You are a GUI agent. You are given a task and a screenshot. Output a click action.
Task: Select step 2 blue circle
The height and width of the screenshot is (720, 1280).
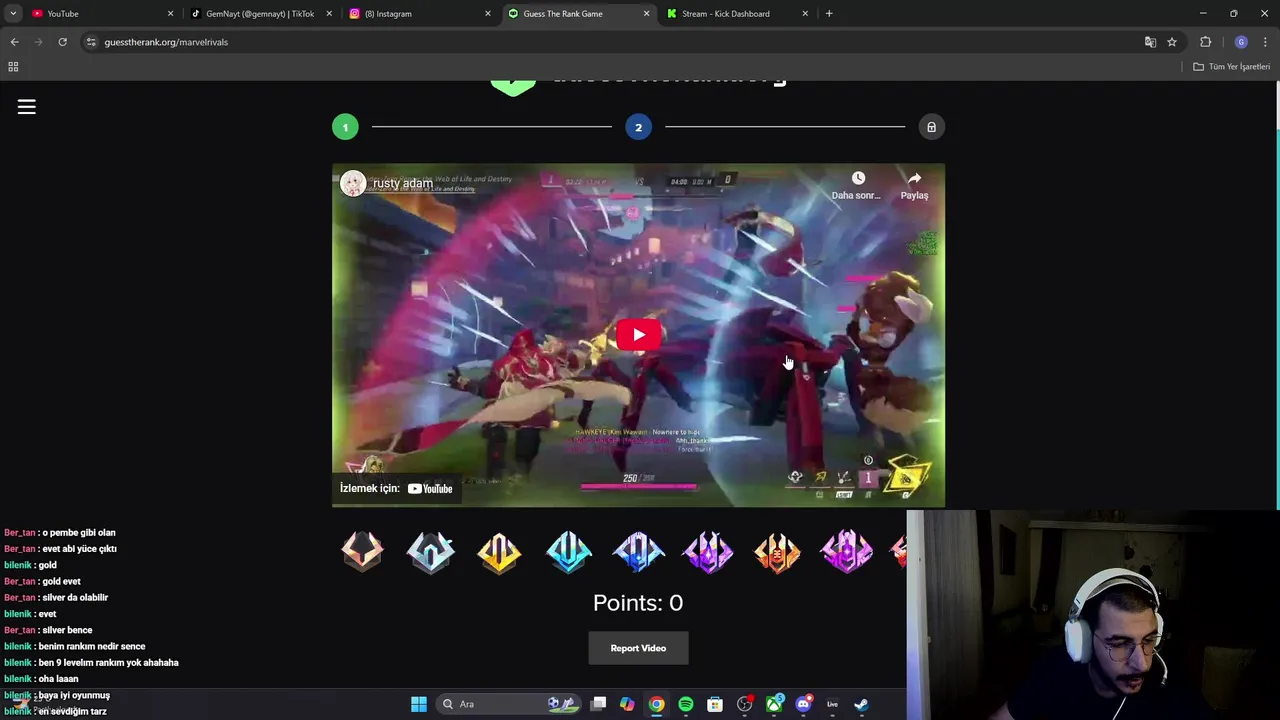638,127
